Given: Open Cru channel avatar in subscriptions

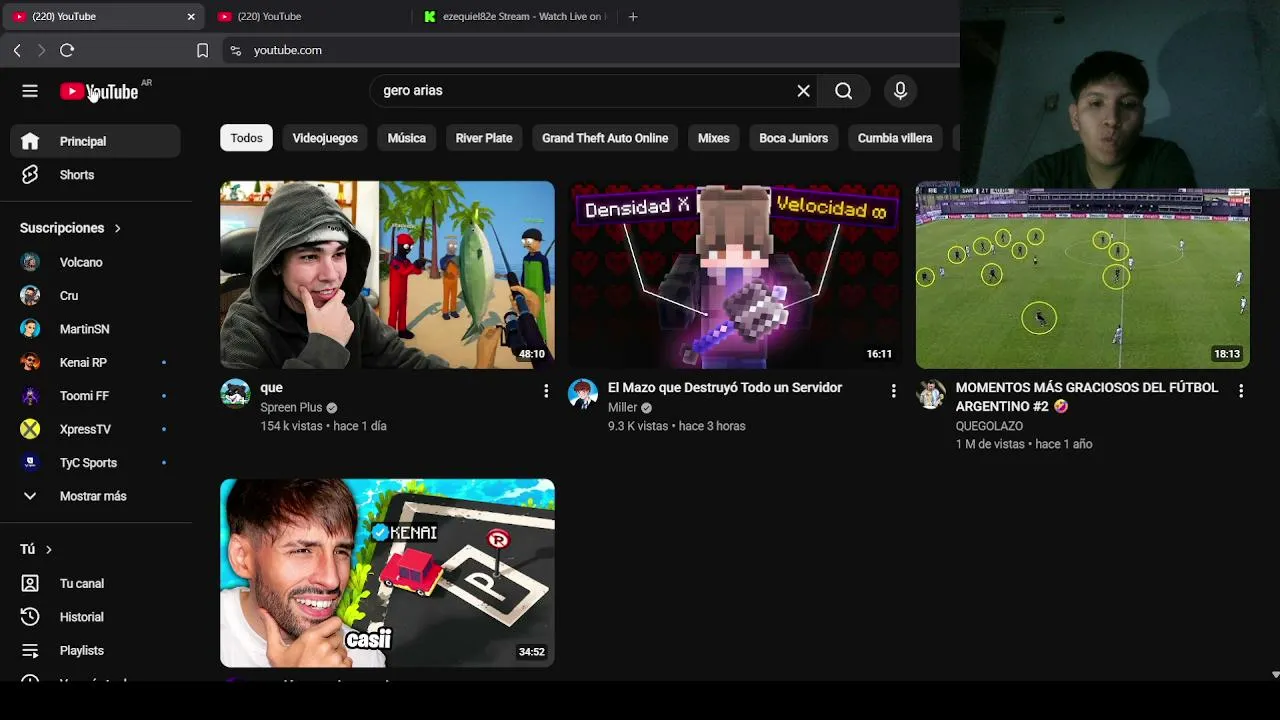Looking at the screenshot, I should 30,296.
